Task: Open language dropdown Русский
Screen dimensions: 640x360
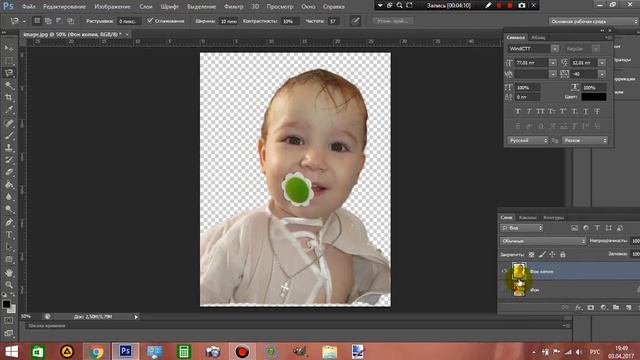Action: [x=528, y=140]
